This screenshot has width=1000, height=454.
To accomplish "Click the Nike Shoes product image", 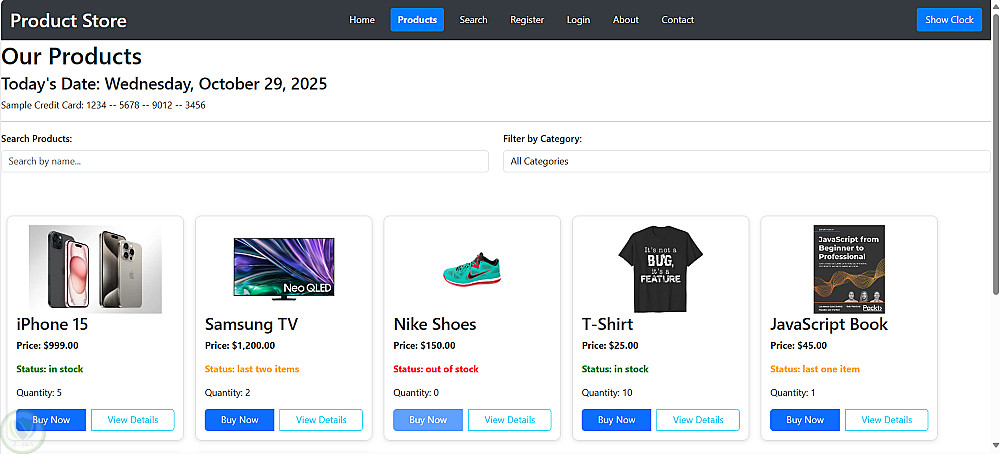I will tap(472, 270).
